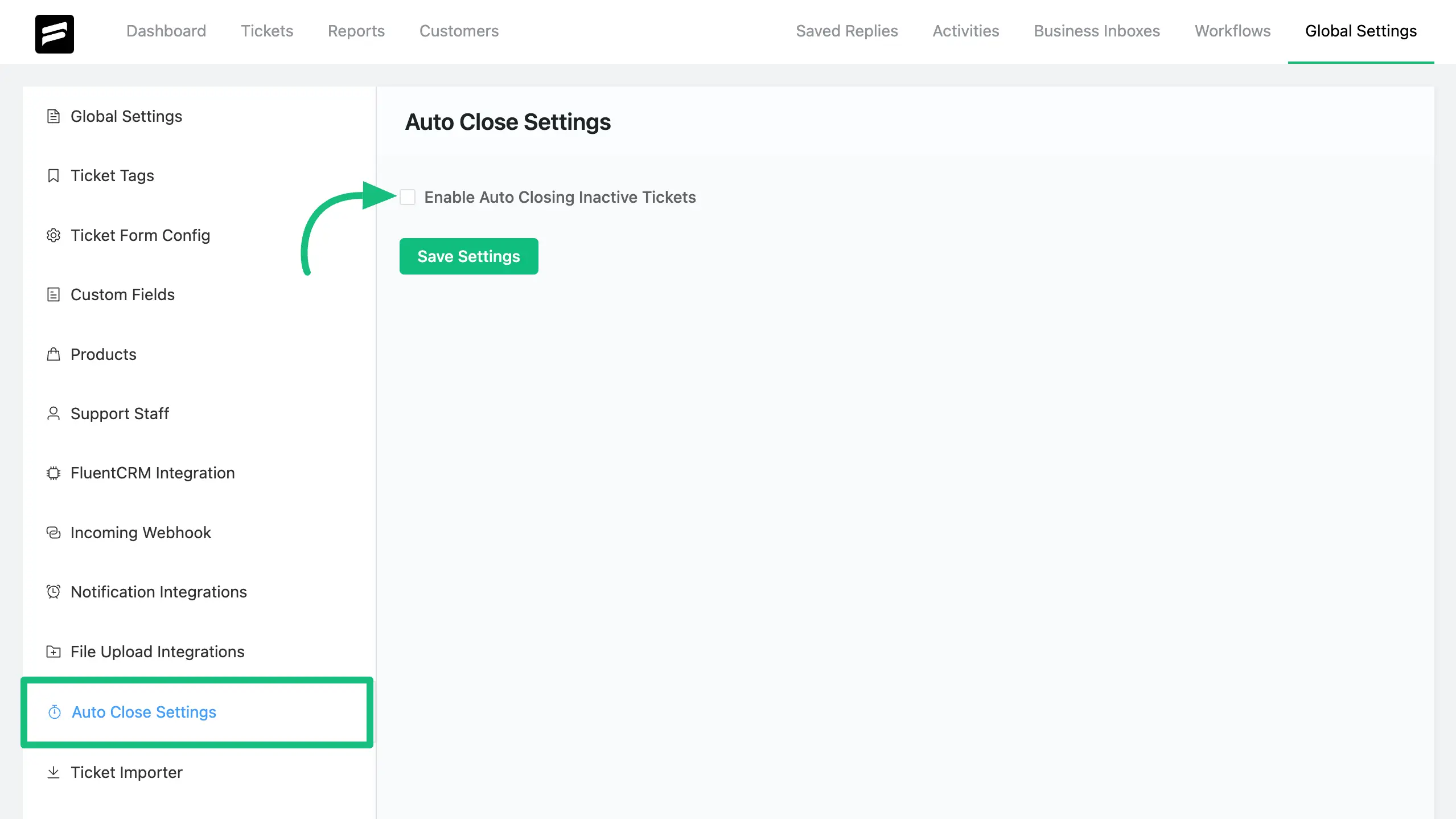Select Global Settings in top navigation

tap(1361, 31)
